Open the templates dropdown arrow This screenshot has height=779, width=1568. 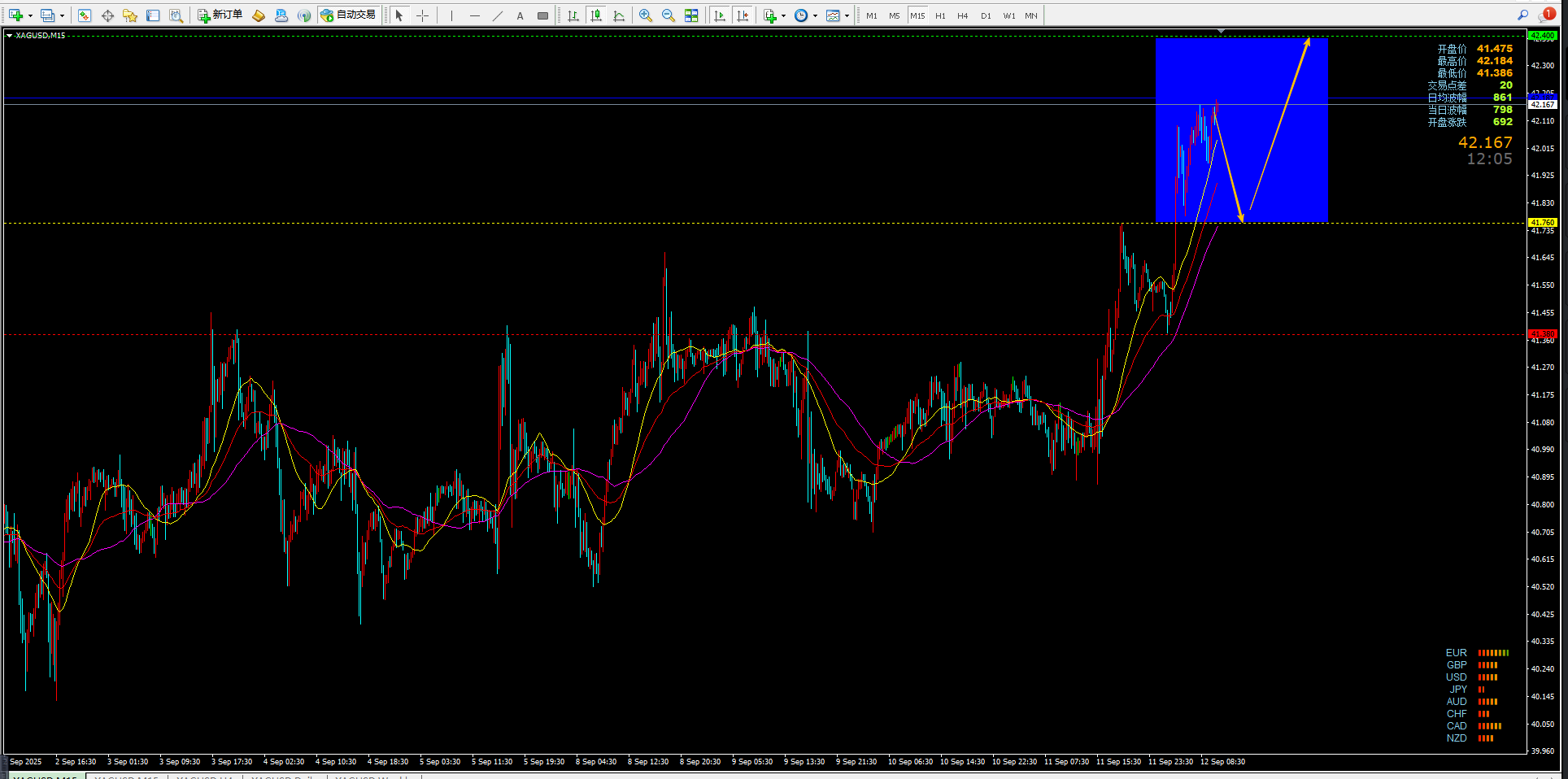[847, 15]
